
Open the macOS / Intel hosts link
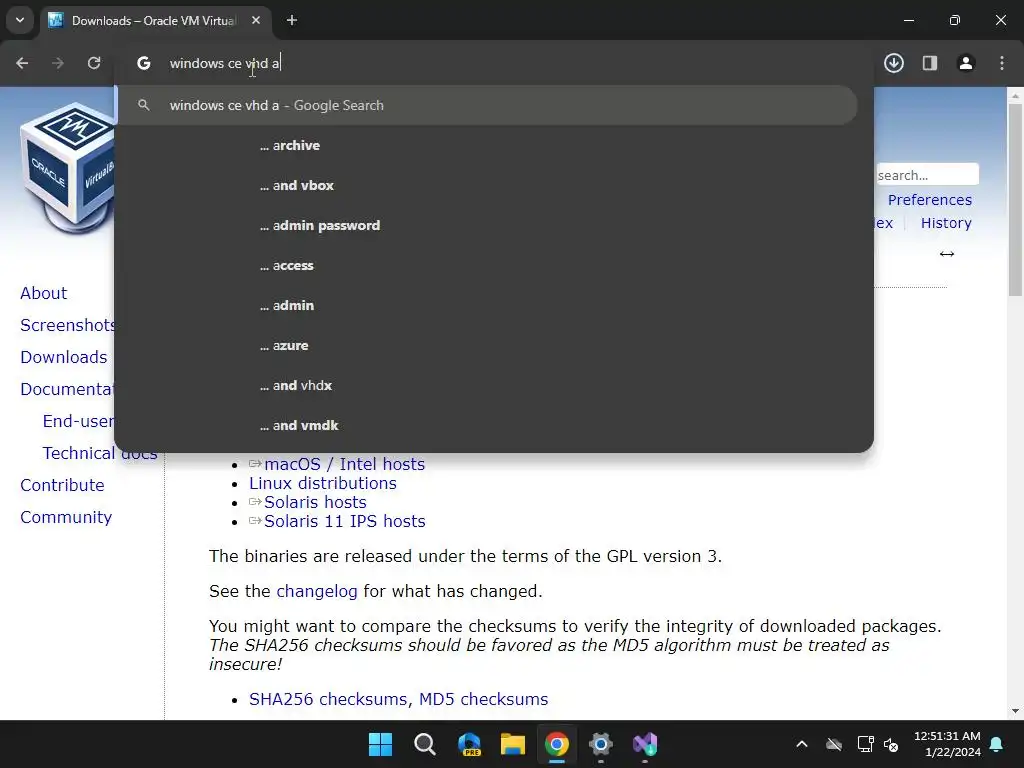[344, 464]
